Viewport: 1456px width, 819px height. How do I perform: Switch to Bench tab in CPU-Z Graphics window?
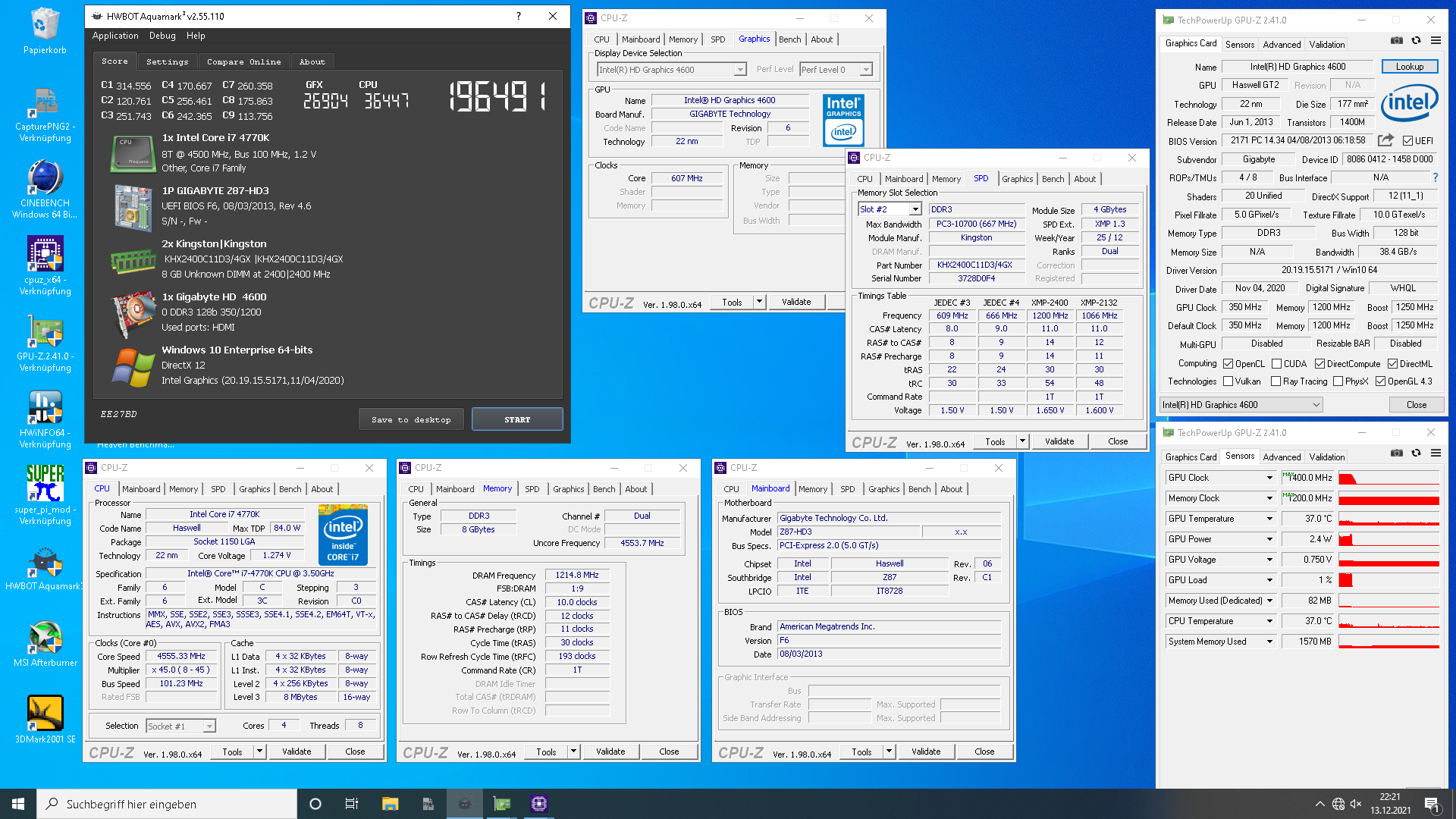789,39
